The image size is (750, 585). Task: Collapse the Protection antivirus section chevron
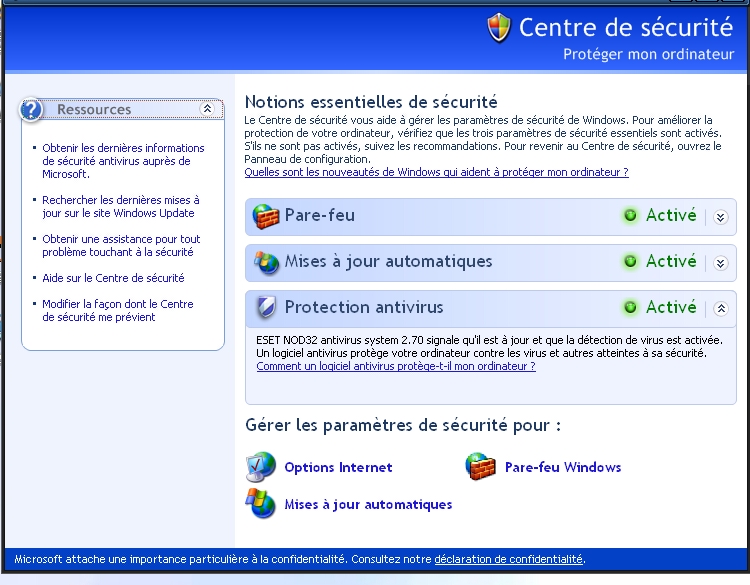(720, 309)
